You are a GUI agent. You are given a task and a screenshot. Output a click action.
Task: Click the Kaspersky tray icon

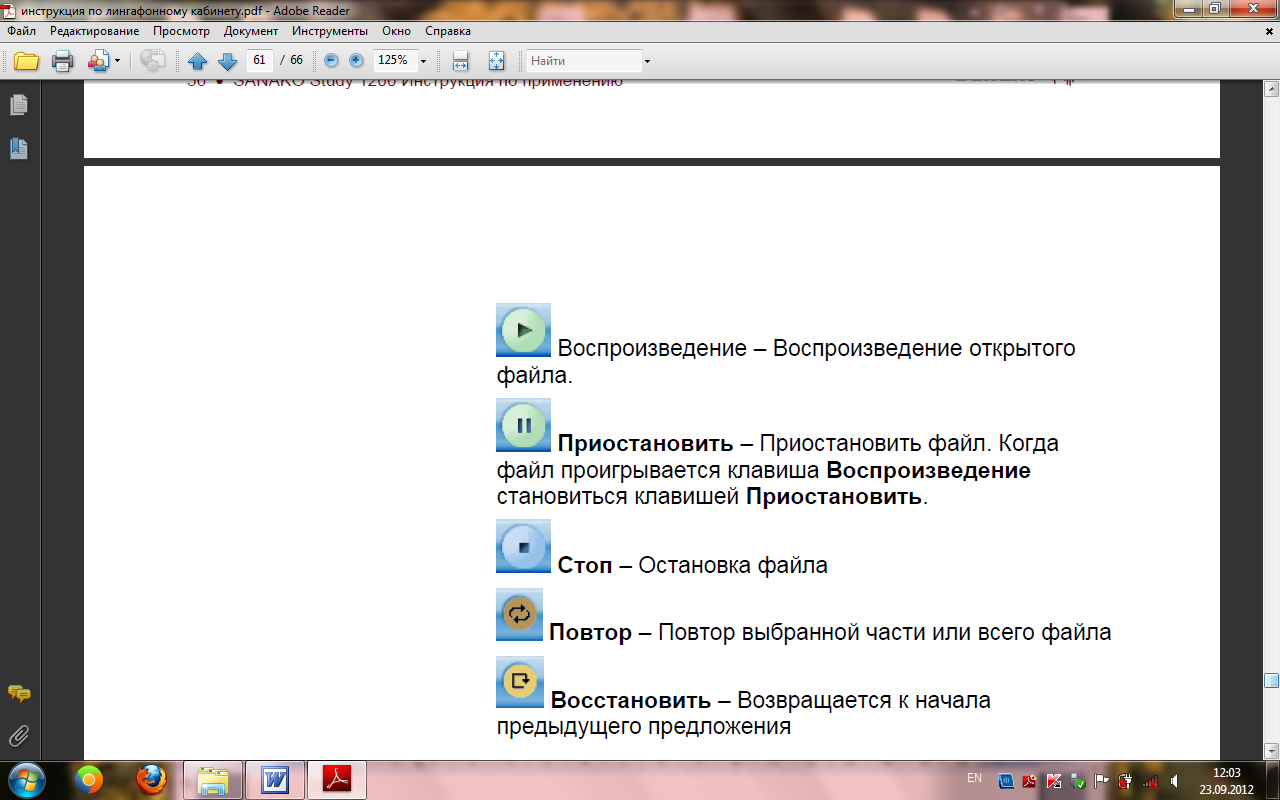point(1054,781)
